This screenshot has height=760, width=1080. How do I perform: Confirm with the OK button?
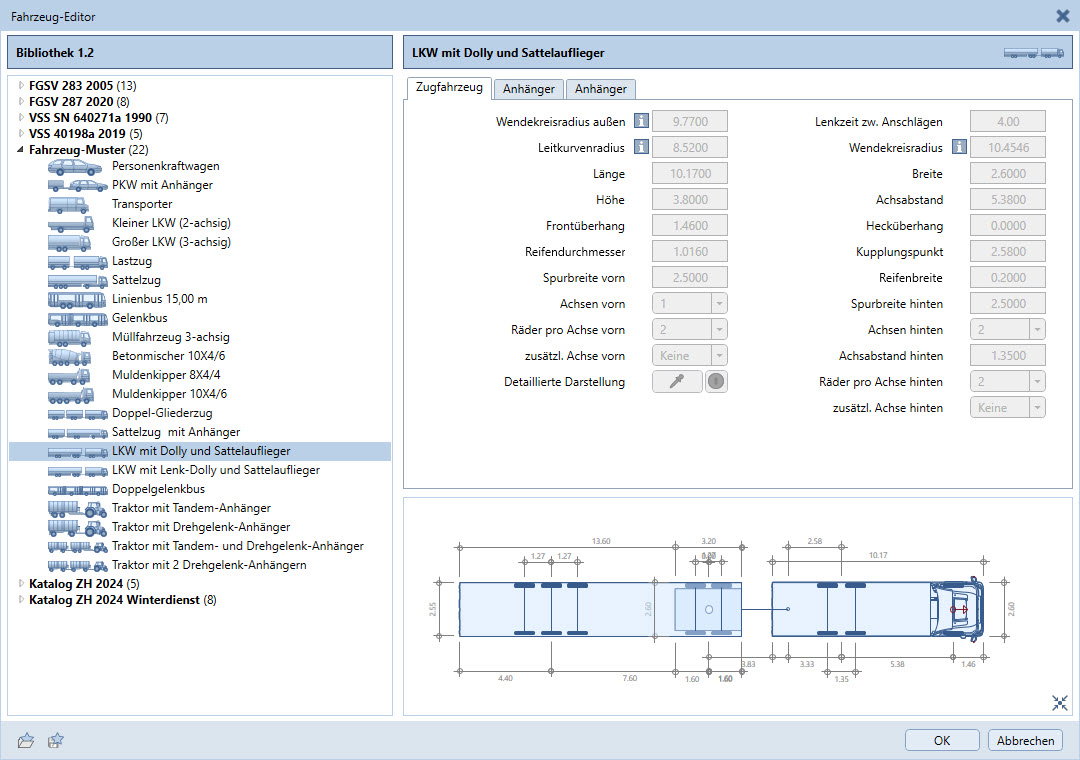point(941,741)
